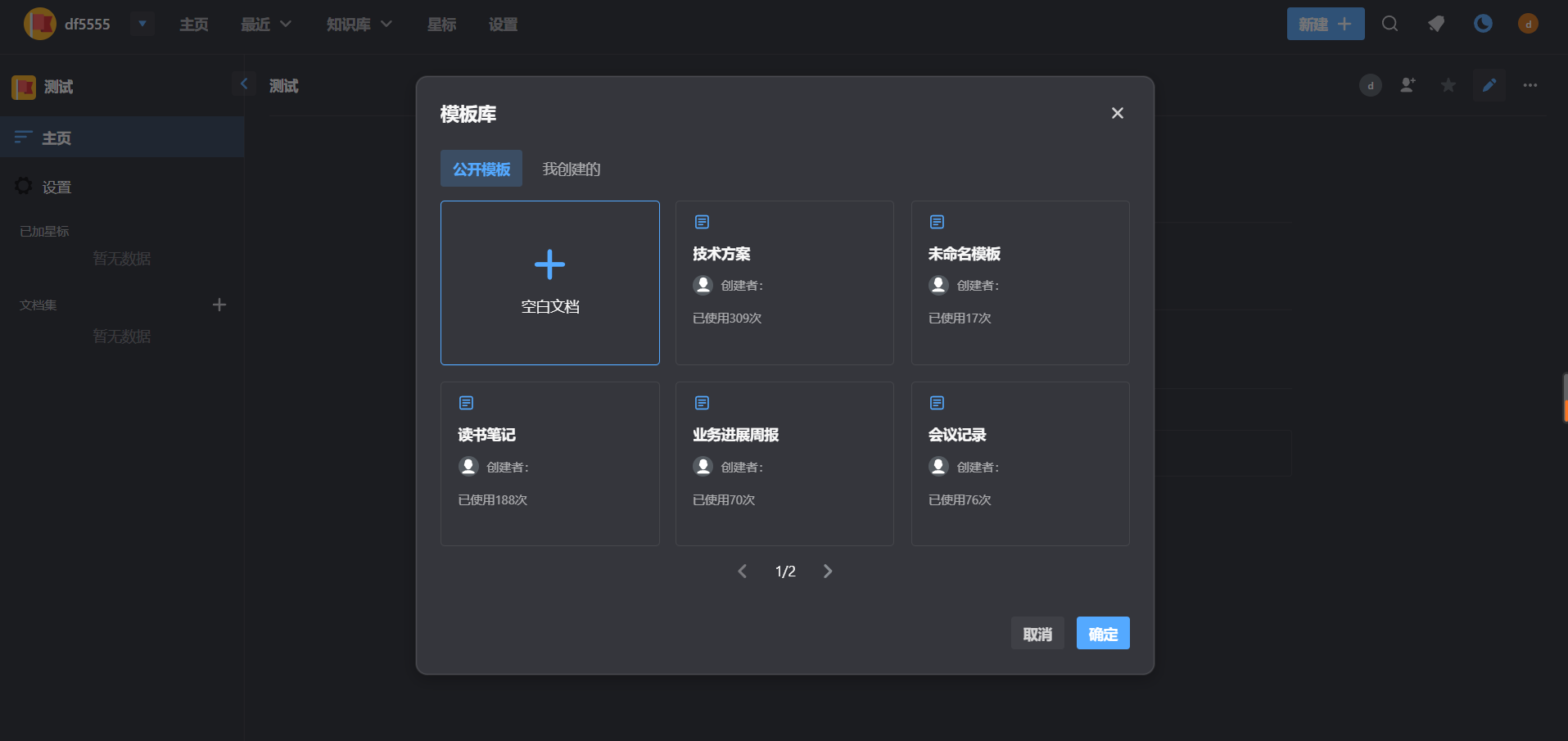This screenshot has height=741, width=1568.
Task: Click the add collaborator icon
Action: pyautogui.click(x=1408, y=85)
